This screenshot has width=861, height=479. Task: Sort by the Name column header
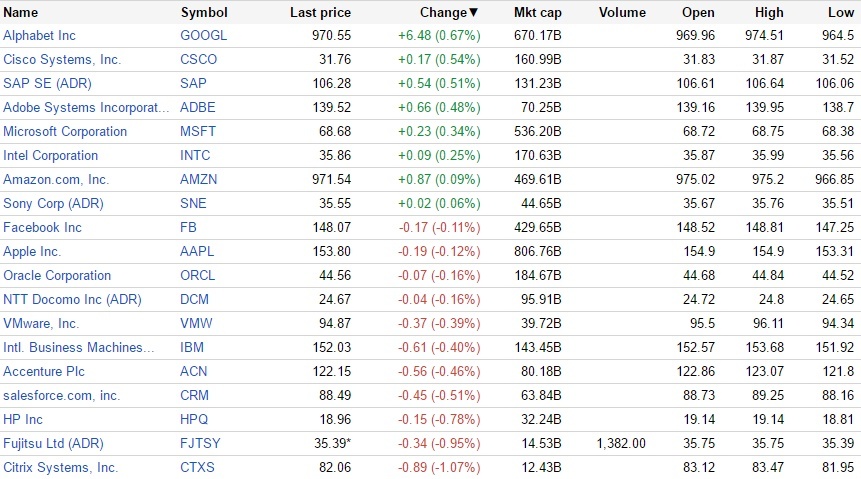tap(21, 13)
